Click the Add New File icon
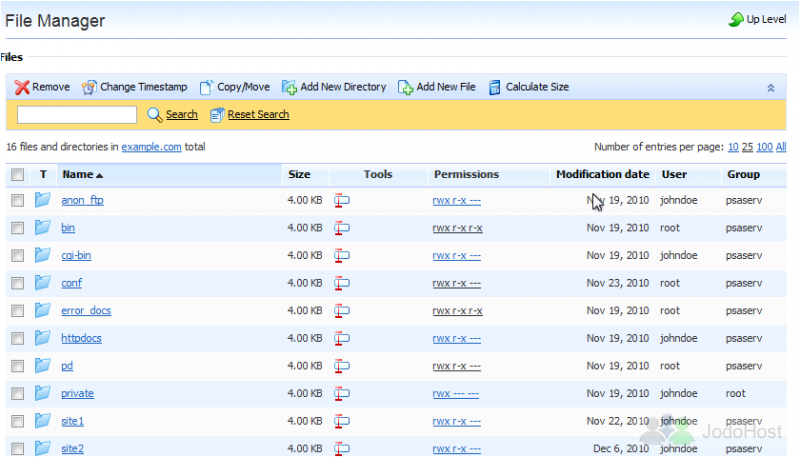Image resolution: width=800 pixels, height=457 pixels. 405,87
